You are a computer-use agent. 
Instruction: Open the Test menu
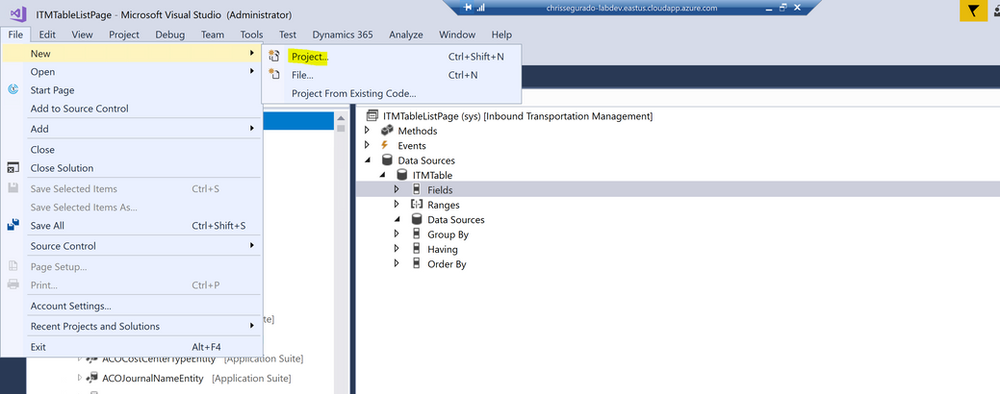point(288,34)
